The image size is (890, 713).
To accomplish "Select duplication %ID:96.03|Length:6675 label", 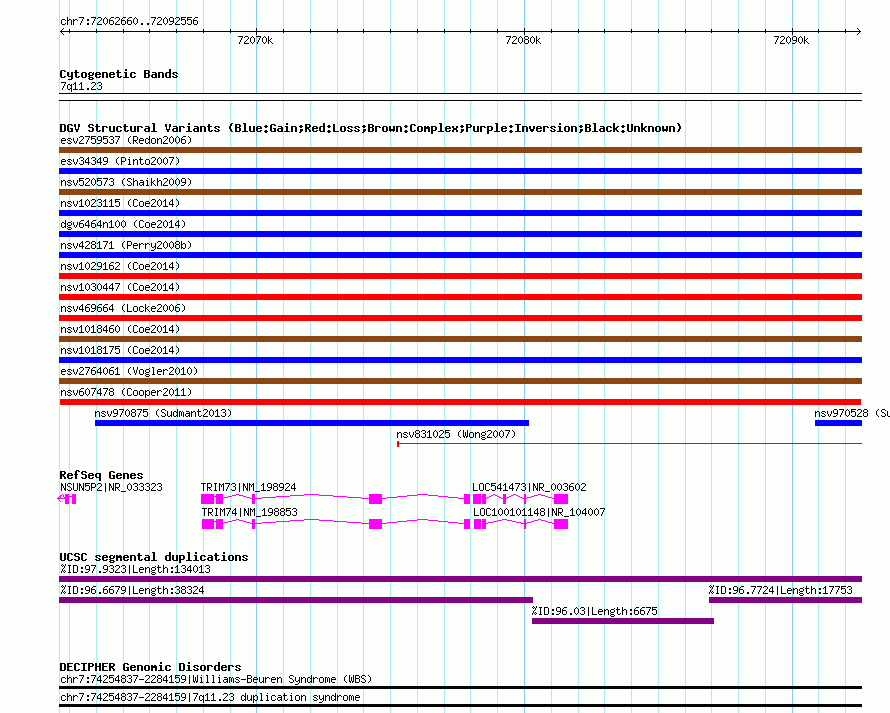I will pos(594,611).
